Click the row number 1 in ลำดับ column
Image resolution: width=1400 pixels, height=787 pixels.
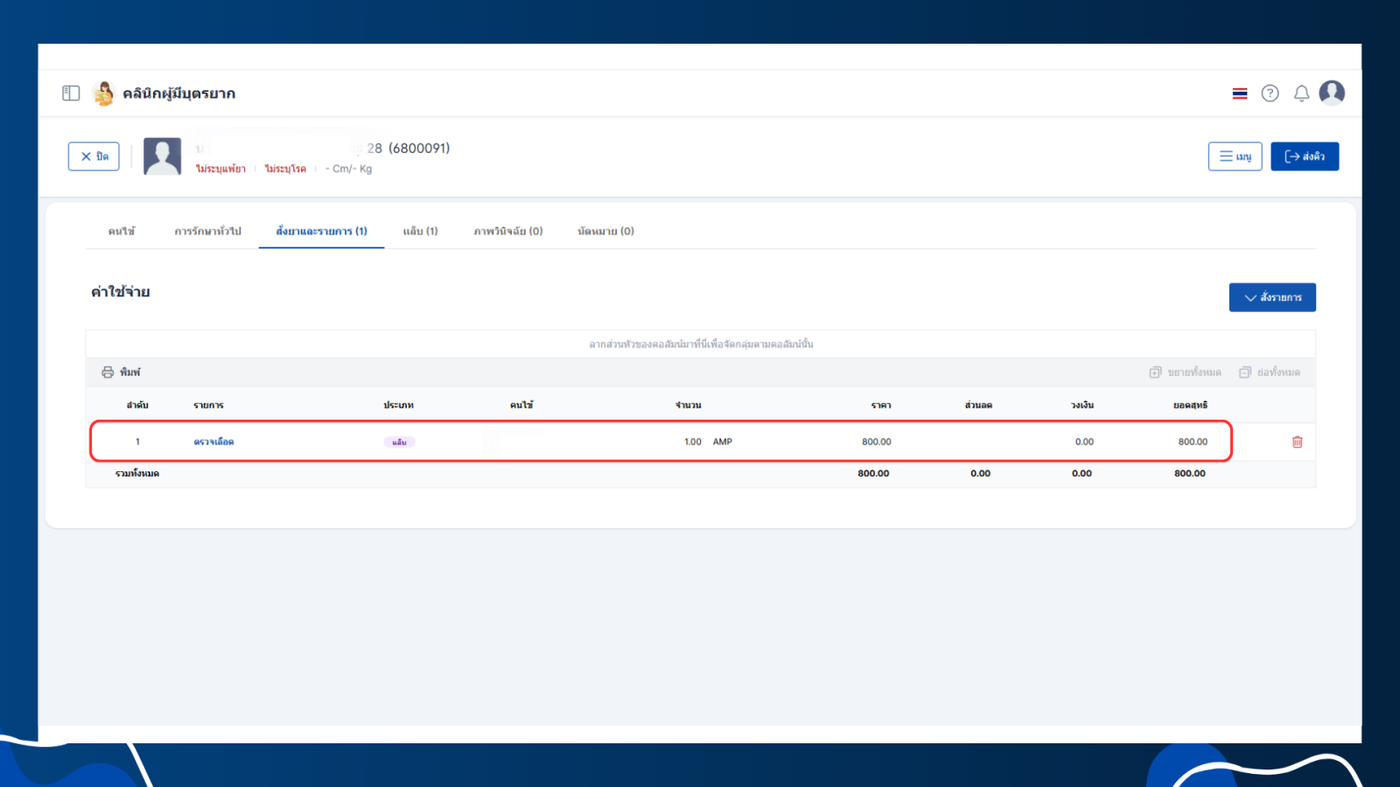coord(138,442)
